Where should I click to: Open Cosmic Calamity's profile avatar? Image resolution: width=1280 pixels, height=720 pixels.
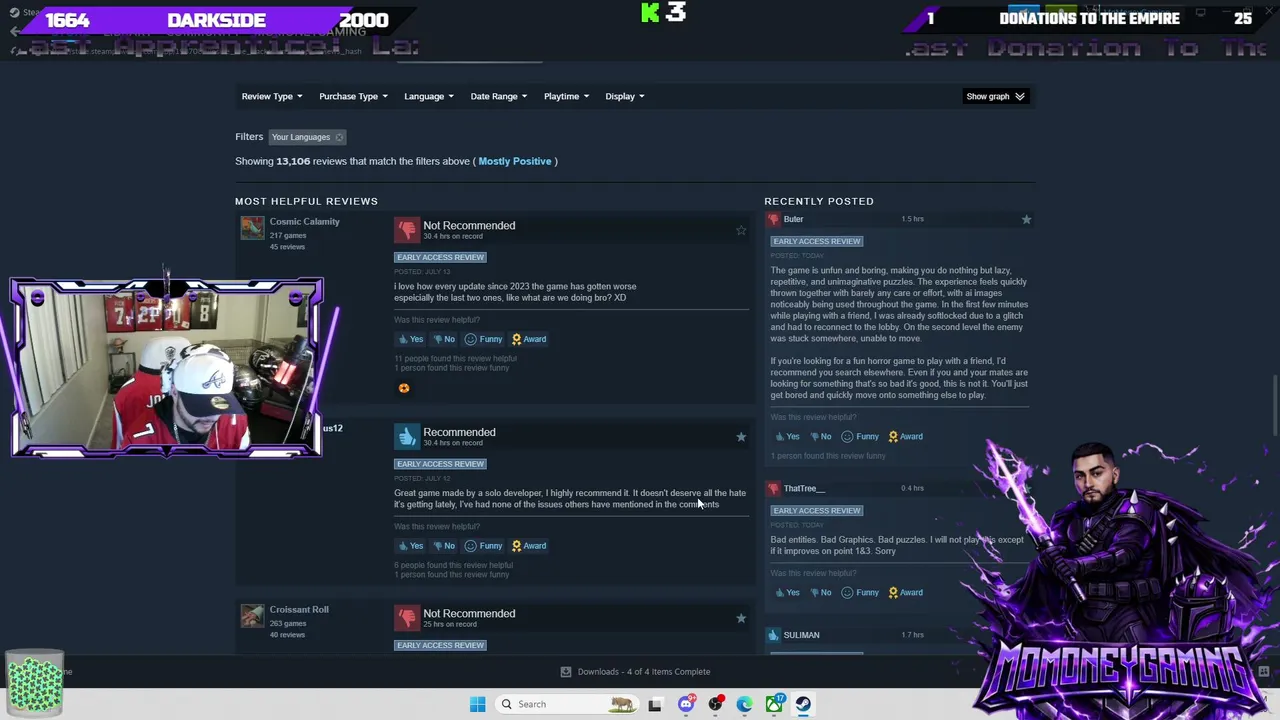click(x=252, y=229)
